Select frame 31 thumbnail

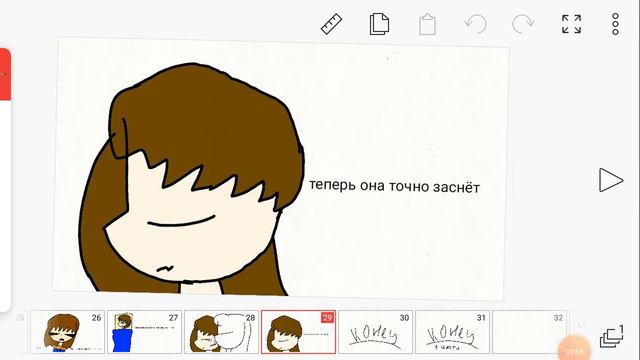tap(452, 332)
